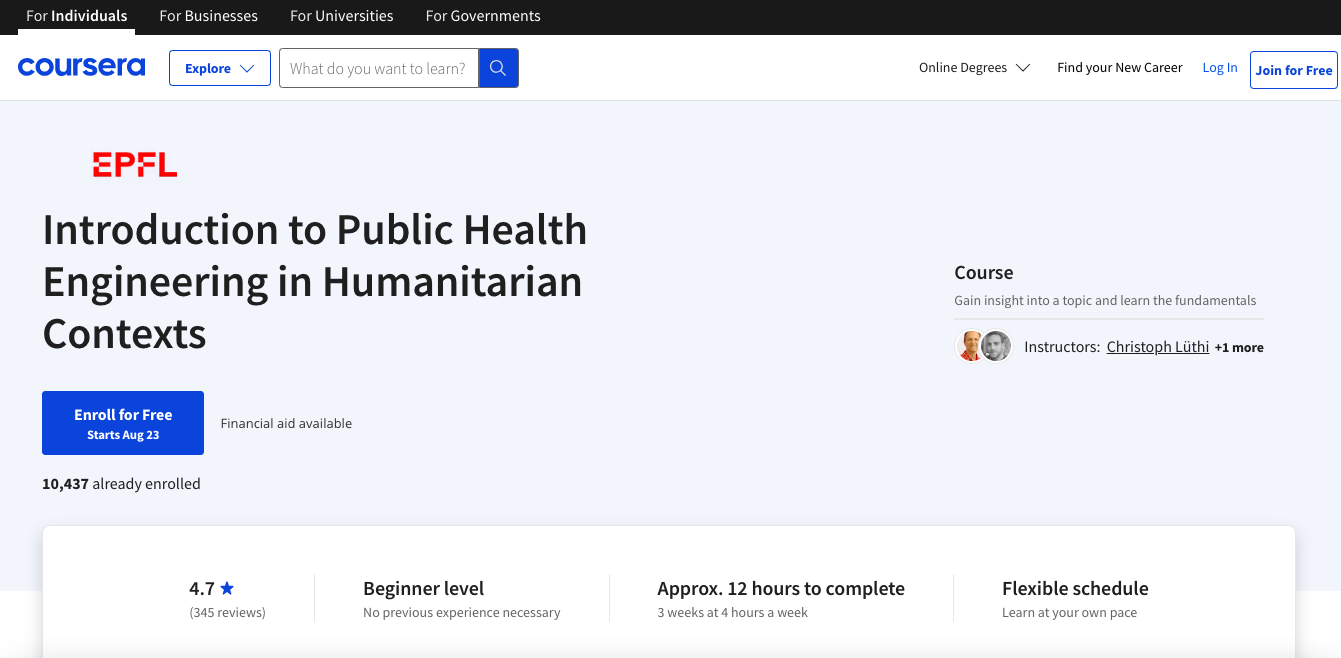Click the Enroll for Free button

point(123,423)
